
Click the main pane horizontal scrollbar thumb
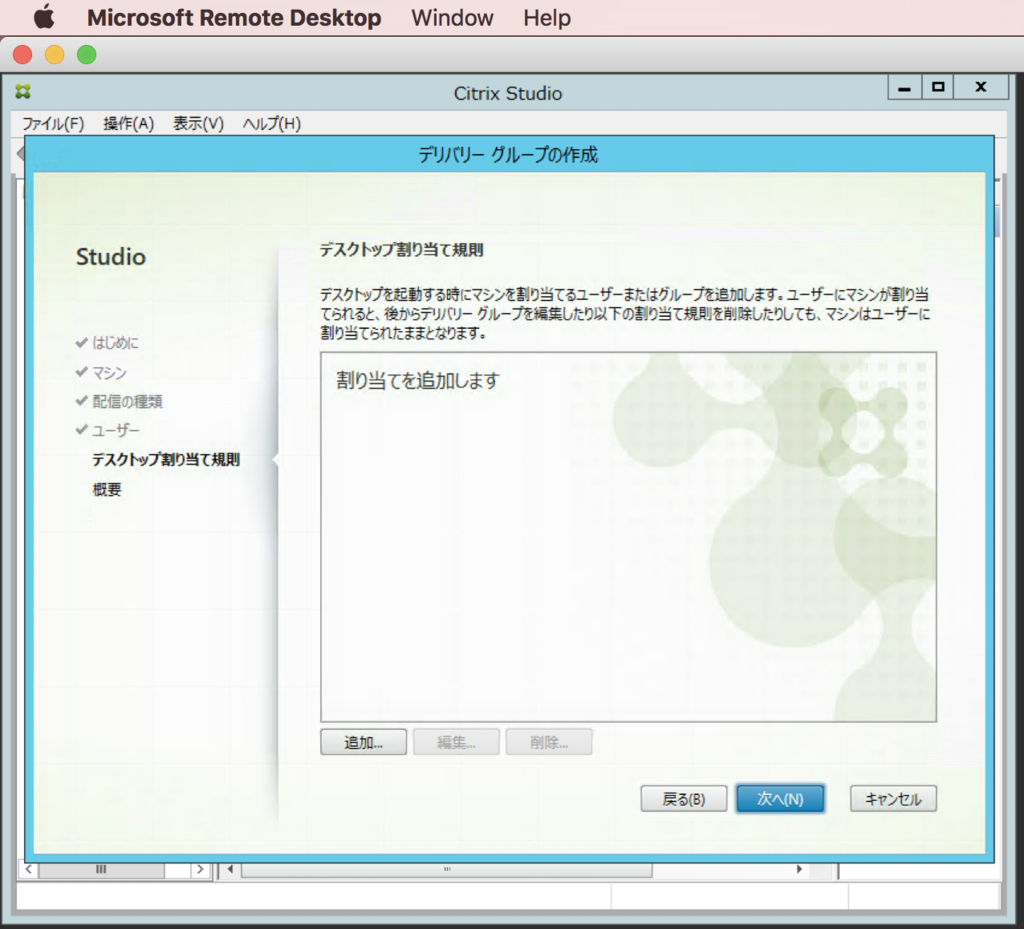pyautogui.click(x=447, y=870)
